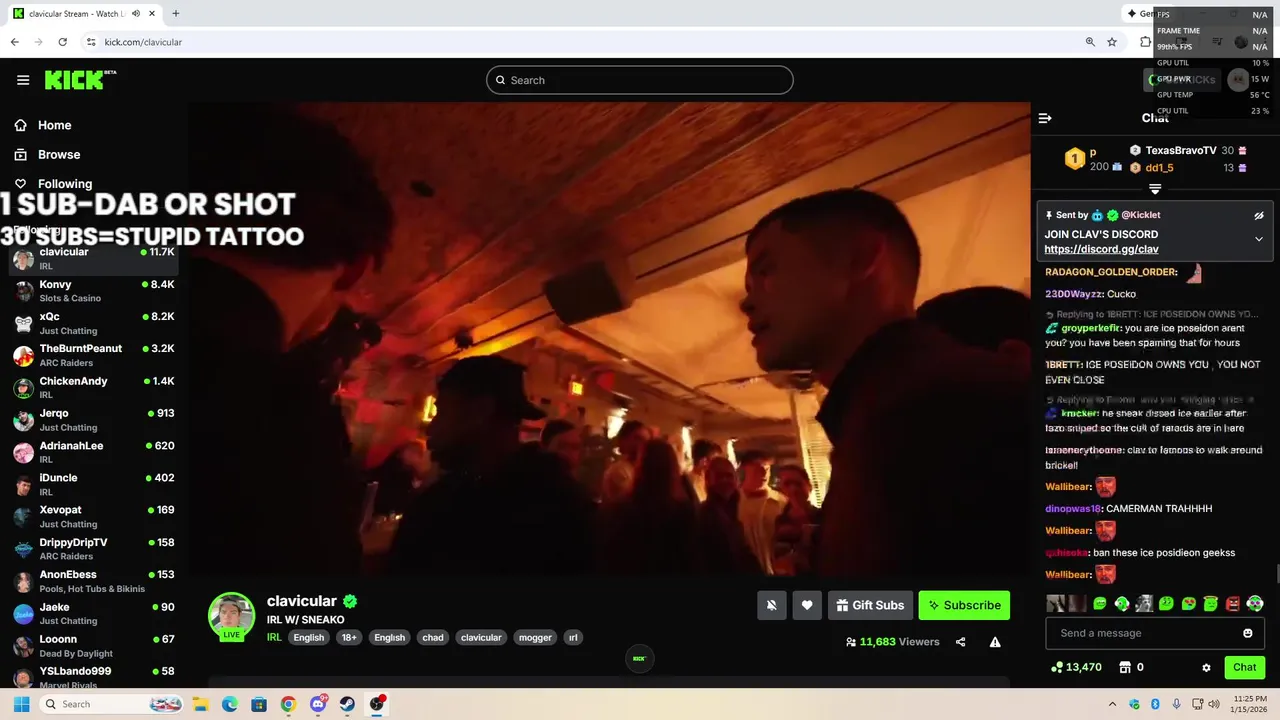Image resolution: width=1280 pixels, height=720 pixels.
Task: Insert the red angry face emote
Action: click(x=1233, y=604)
